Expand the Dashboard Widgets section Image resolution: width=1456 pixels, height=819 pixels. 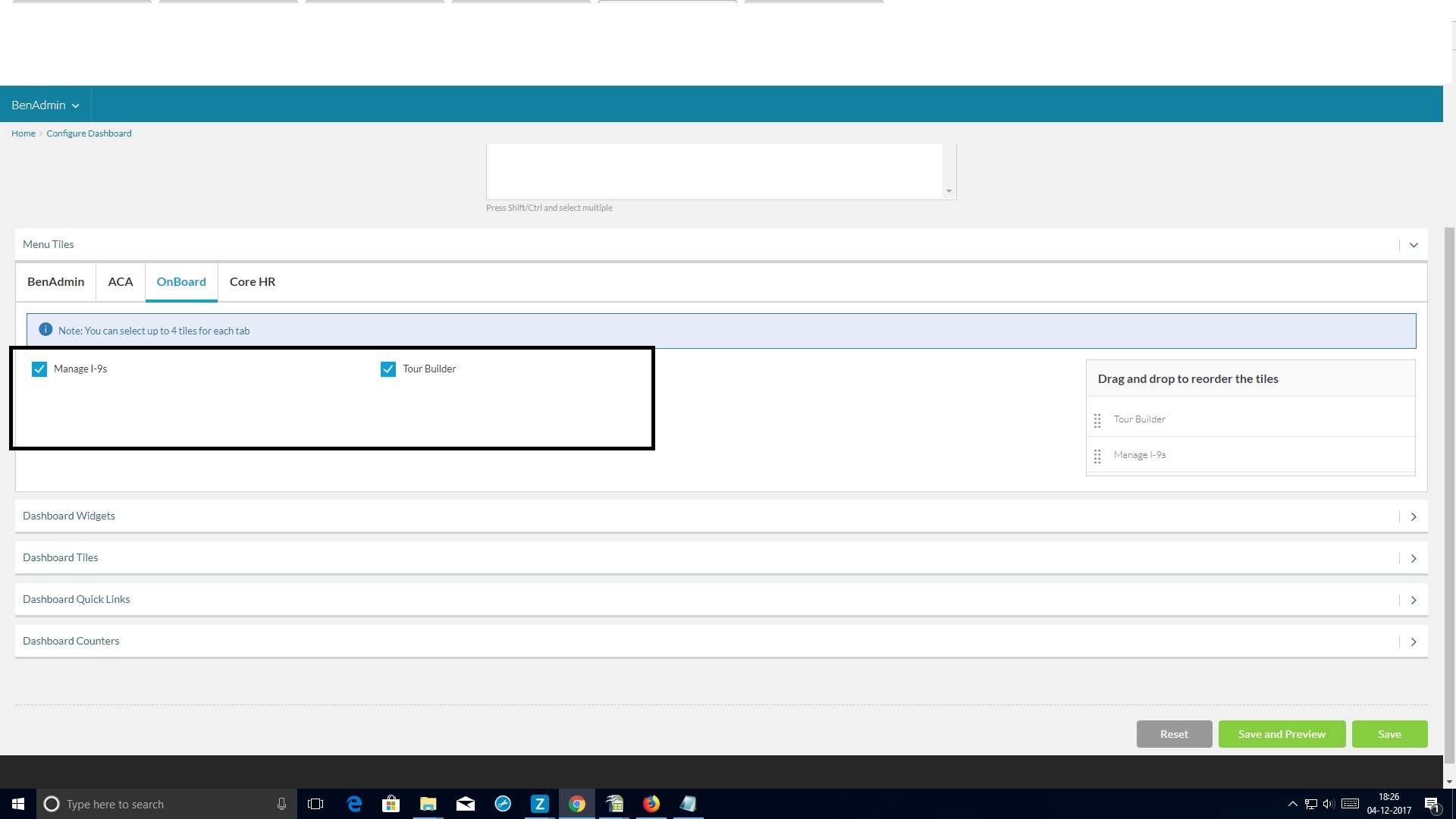tap(1413, 516)
